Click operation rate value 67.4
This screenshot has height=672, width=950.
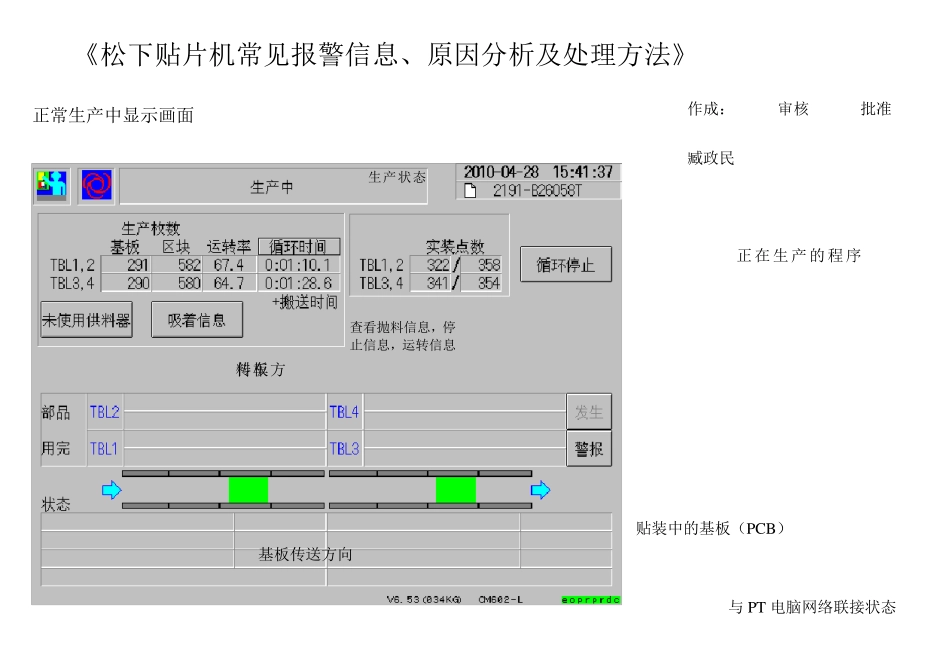tap(228, 265)
